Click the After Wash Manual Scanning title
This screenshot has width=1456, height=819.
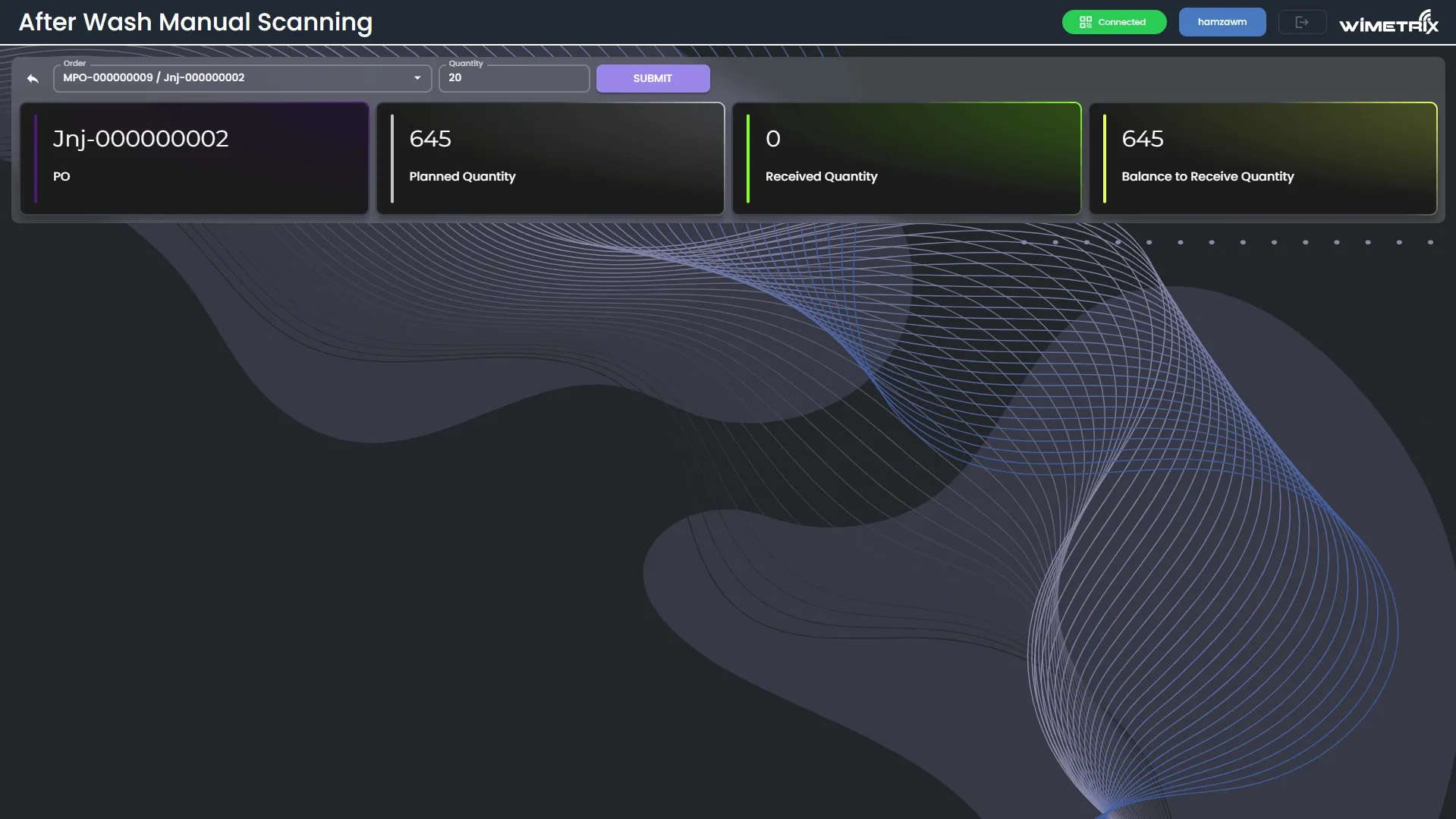pos(196,22)
